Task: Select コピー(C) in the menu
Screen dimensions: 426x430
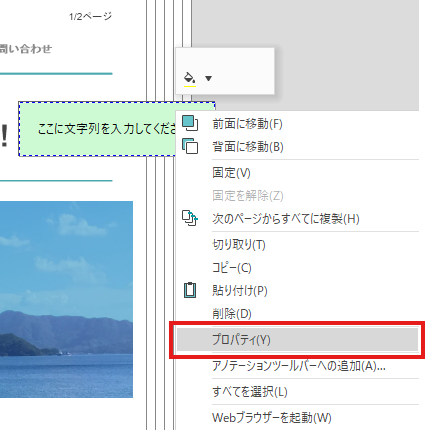Action: pyautogui.click(x=297, y=268)
